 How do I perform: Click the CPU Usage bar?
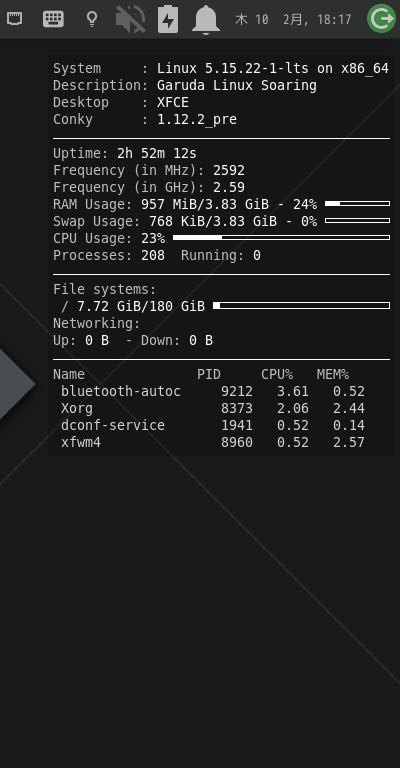click(282, 238)
